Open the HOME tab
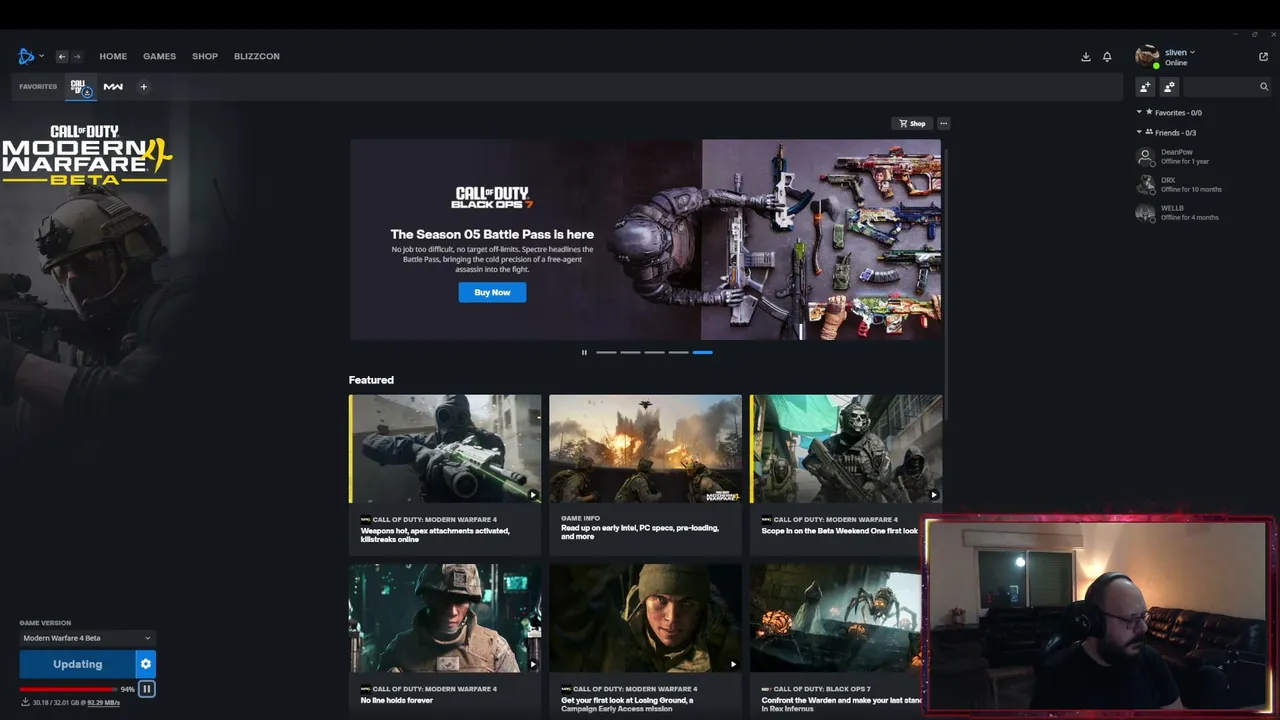Screen dimensions: 1280x720 click(x=113, y=56)
